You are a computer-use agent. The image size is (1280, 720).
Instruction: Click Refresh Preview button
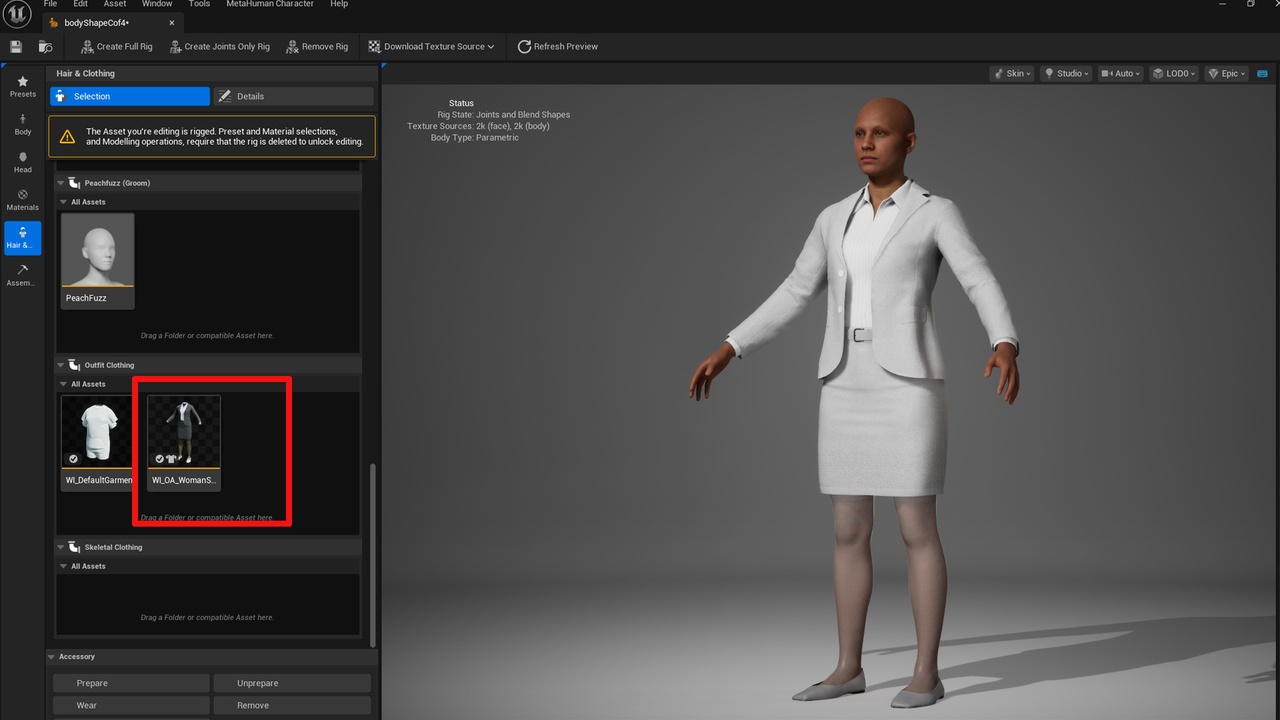tap(558, 46)
